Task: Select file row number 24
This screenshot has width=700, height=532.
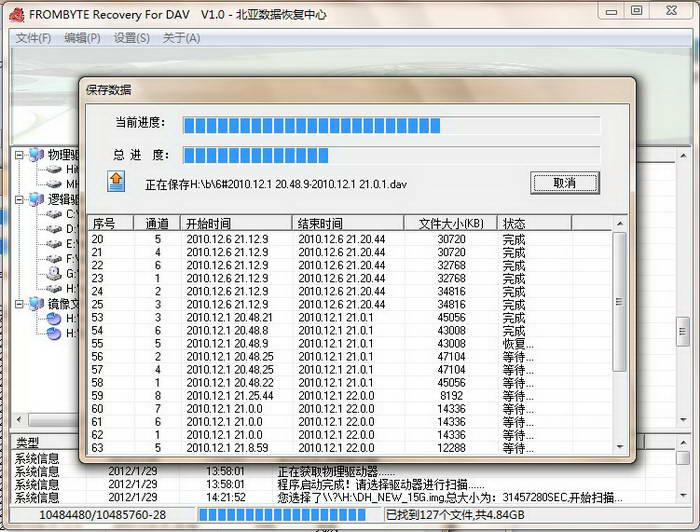Action: (x=350, y=291)
